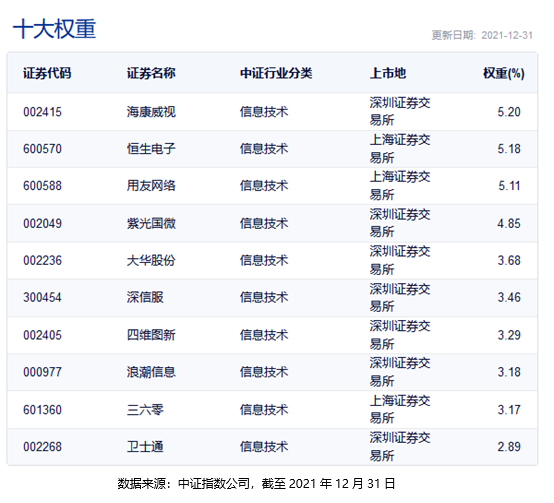Viewport: 554px width, 503px height.
Task: Select stock code 300454
Action: pyautogui.click(x=42, y=297)
